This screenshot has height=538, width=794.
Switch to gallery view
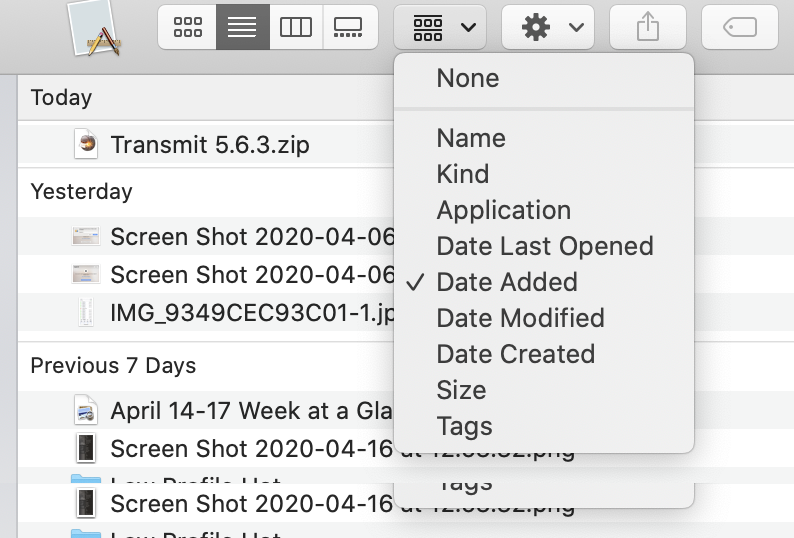point(350,27)
